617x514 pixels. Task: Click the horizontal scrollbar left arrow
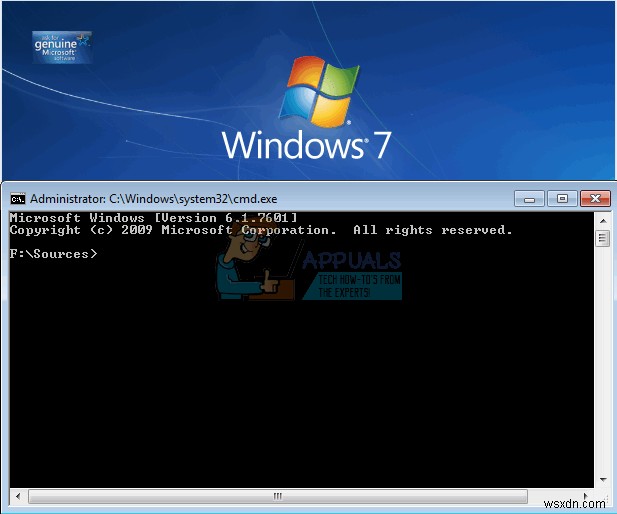(18, 496)
